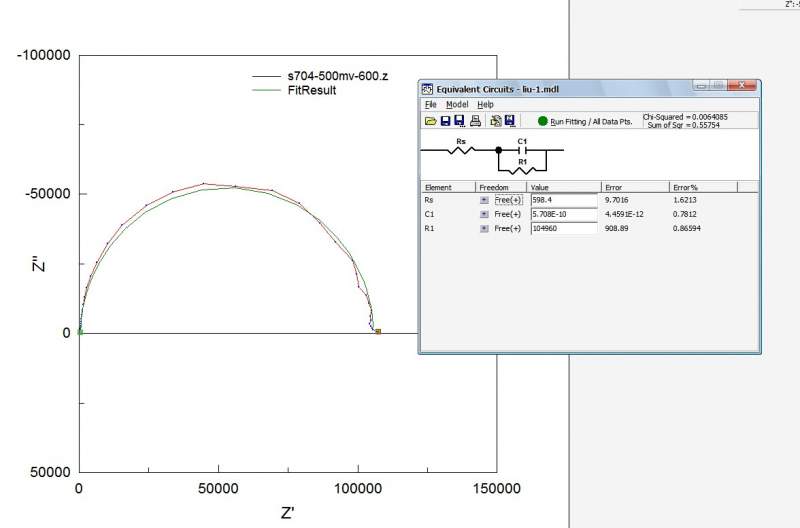Open the Model menu
The width and height of the screenshot is (800, 528).
[x=457, y=105]
